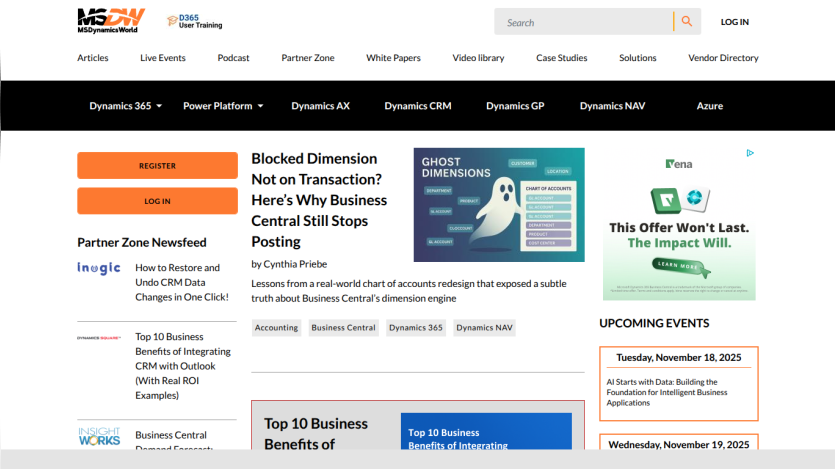This screenshot has width=835, height=469.
Task: Click the Tuesday, November 18, 2025 event date
Action: 678,358
